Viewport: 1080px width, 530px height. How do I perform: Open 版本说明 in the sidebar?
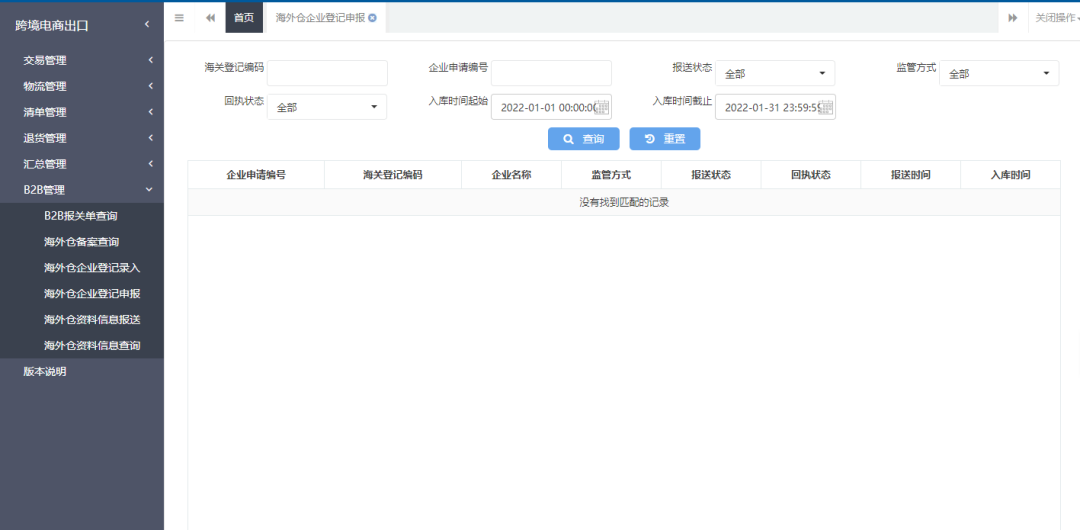(x=45, y=372)
